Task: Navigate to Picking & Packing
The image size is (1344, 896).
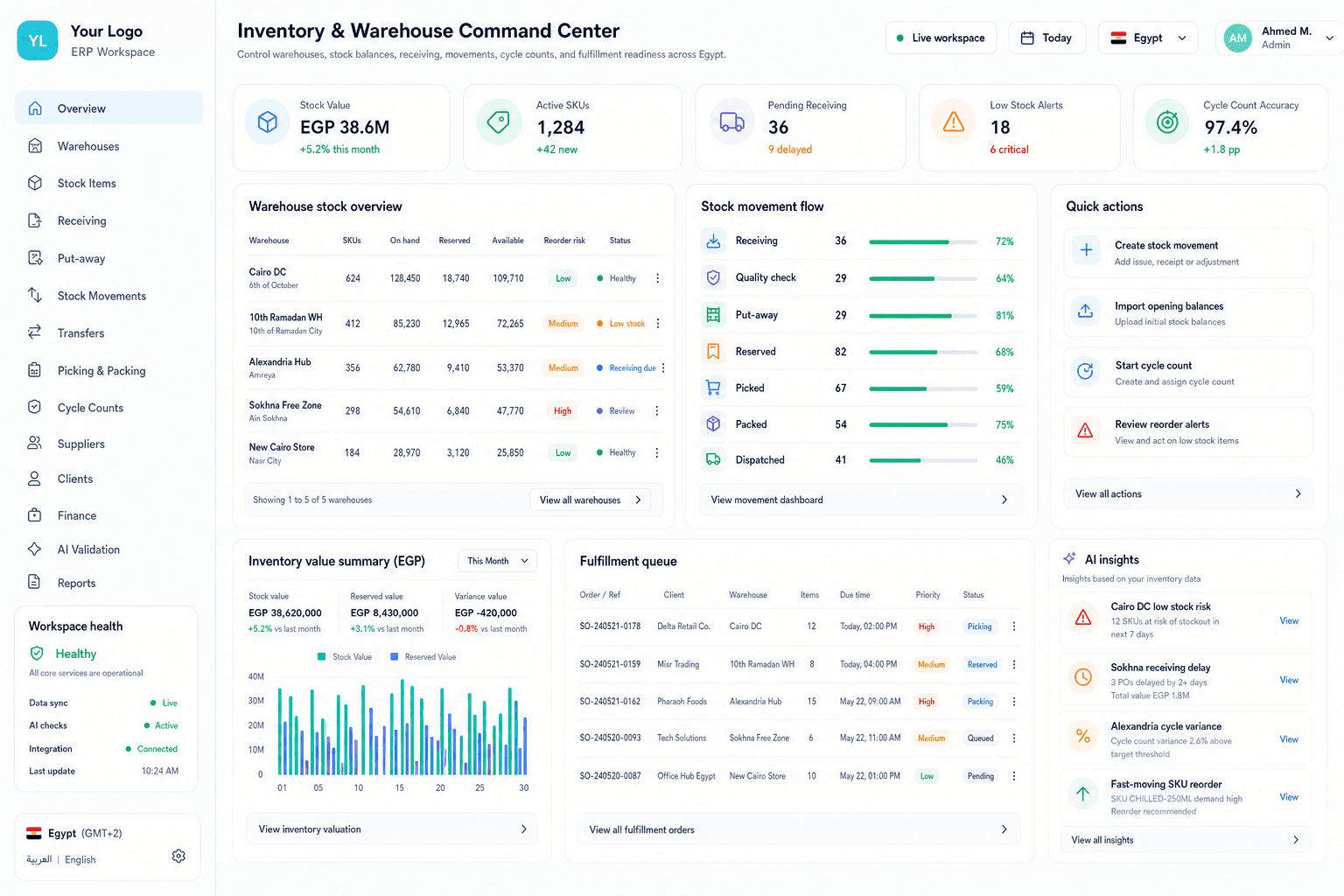Action: pyautogui.click(x=108, y=370)
